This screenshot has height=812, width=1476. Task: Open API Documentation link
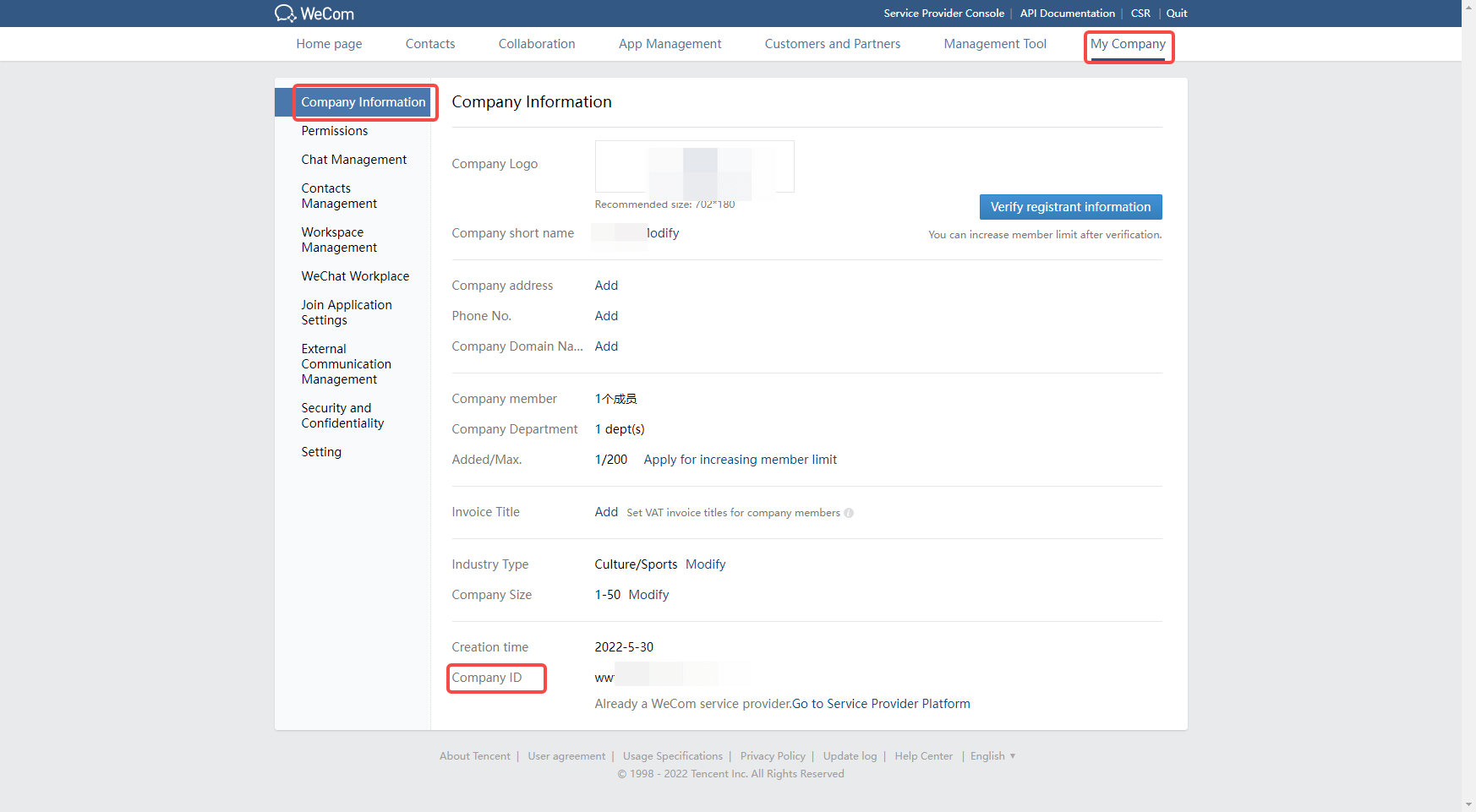click(x=1067, y=14)
